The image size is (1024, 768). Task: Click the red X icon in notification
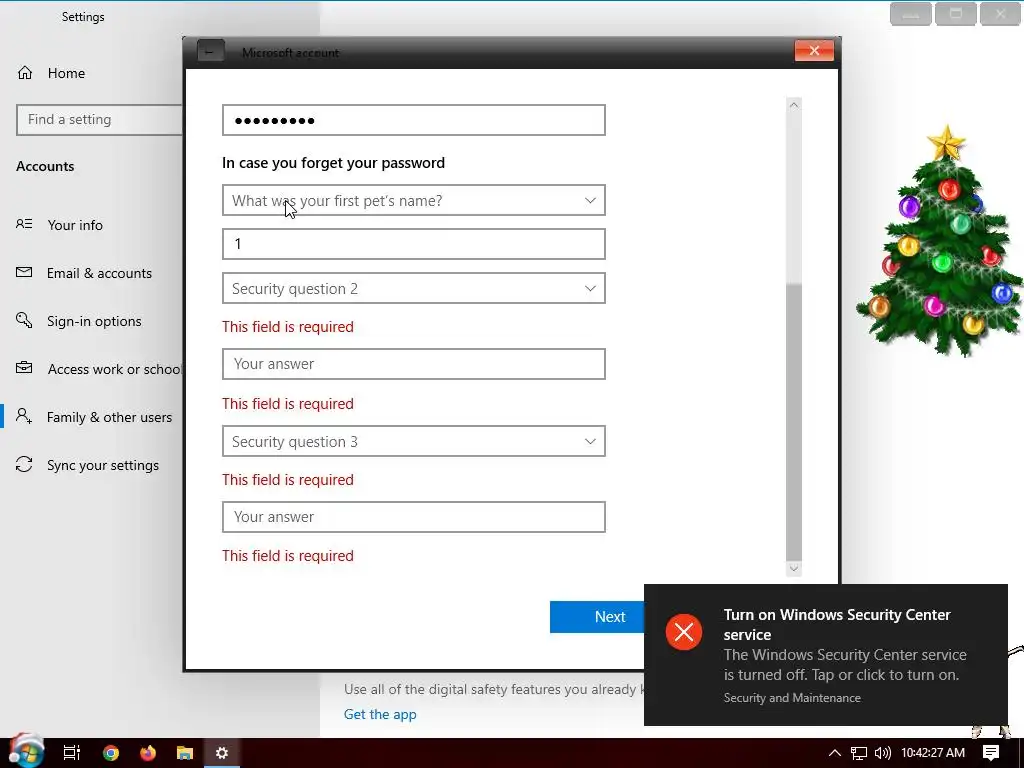click(x=684, y=632)
